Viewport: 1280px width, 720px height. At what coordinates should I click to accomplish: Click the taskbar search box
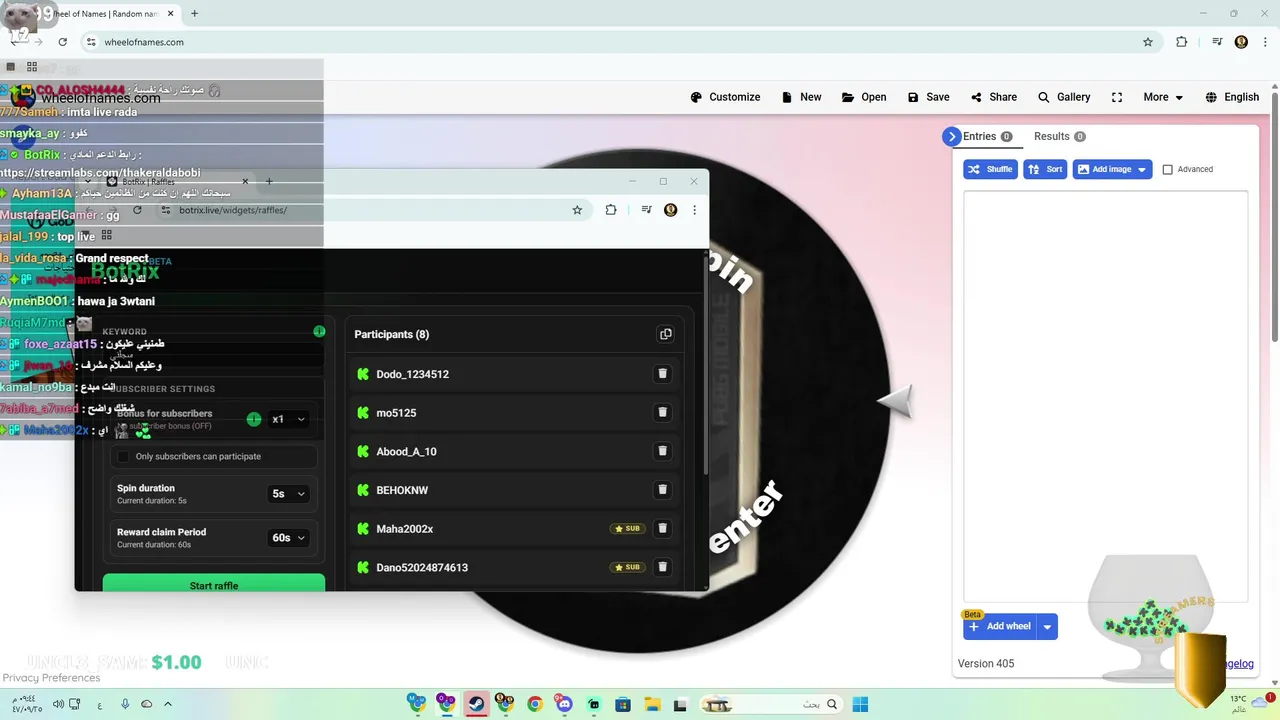click(770, 704)
